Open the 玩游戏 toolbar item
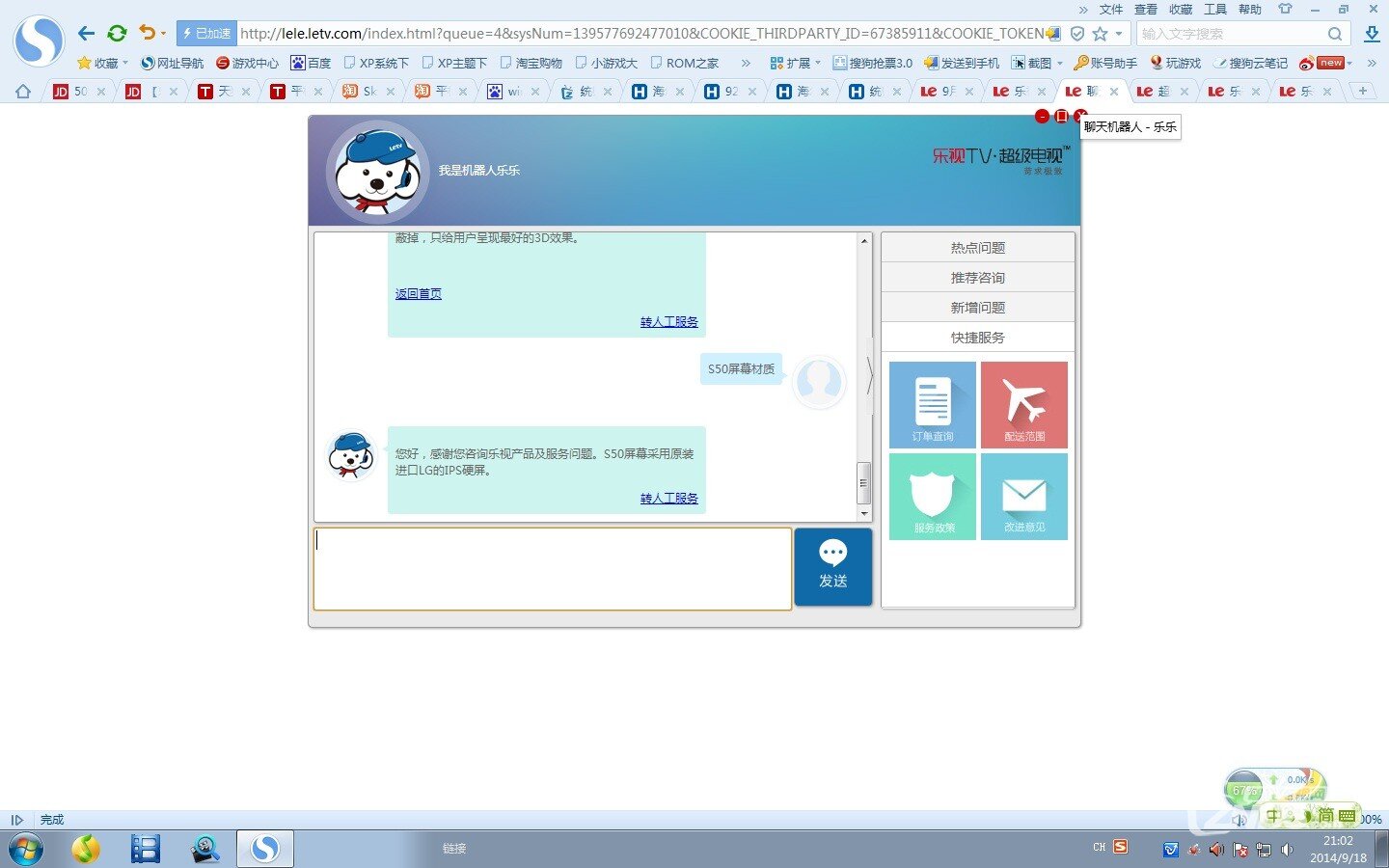 [x=1175, y=63]
